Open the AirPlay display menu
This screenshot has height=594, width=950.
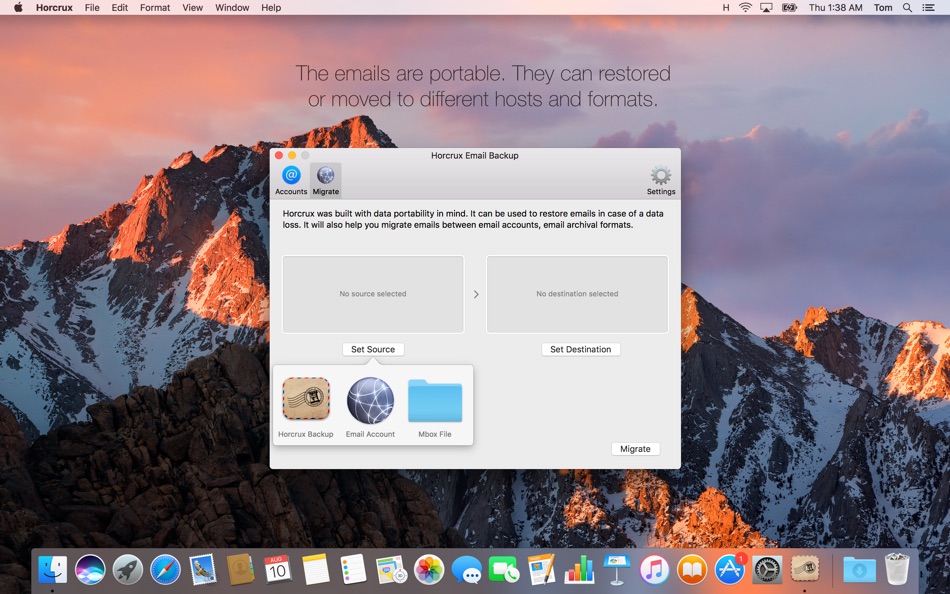tap(766, 8)
